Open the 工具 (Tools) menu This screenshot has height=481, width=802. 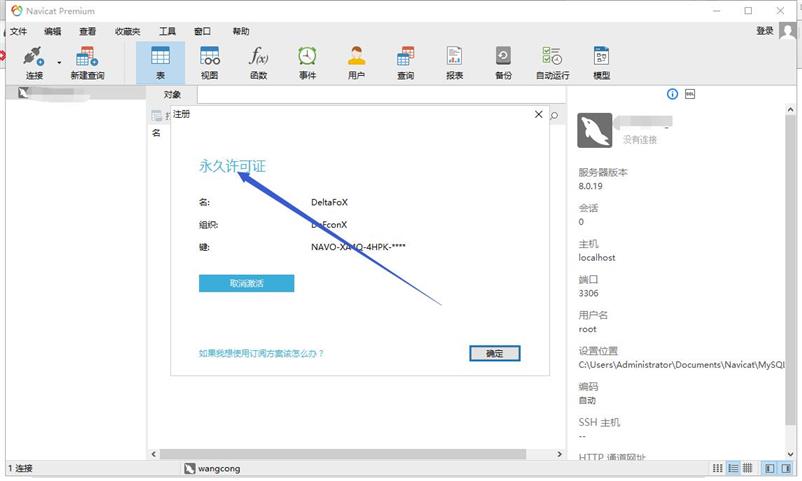click(167, 31)
